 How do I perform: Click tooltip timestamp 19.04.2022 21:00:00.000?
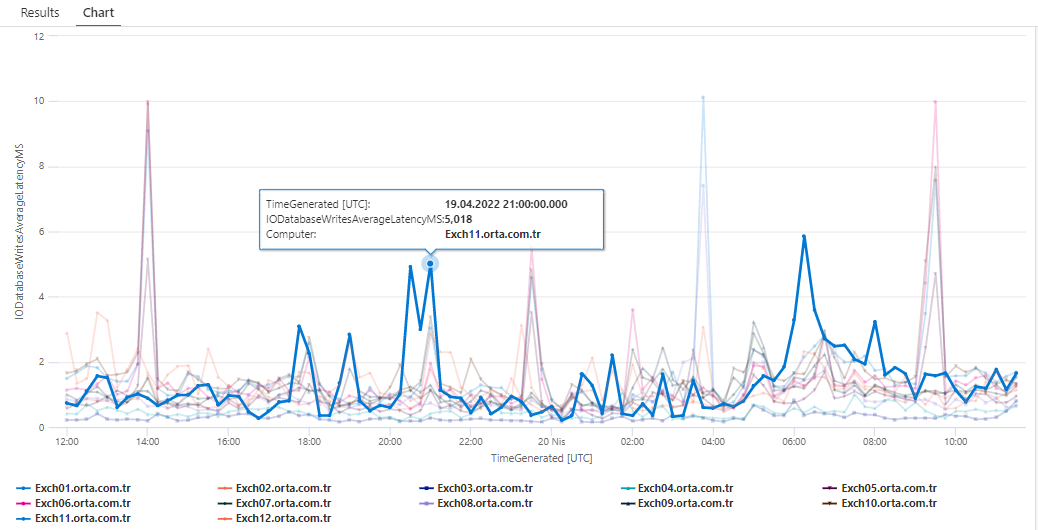[506, 204]
